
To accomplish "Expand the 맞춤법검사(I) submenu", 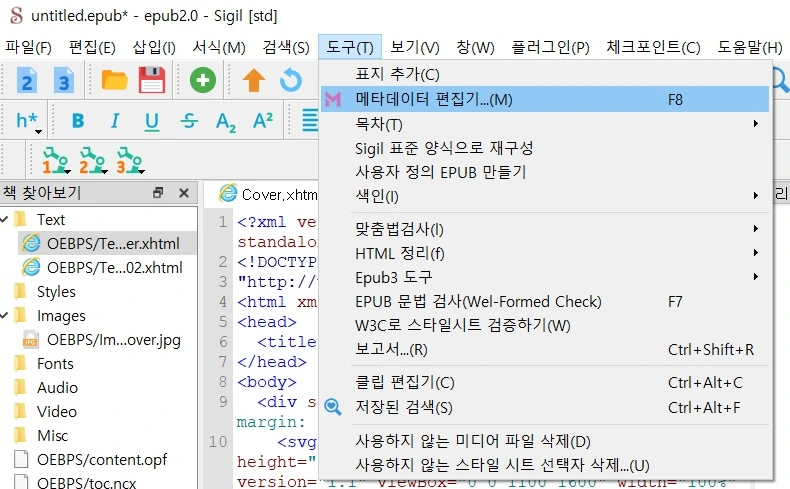I will [545, 229].
